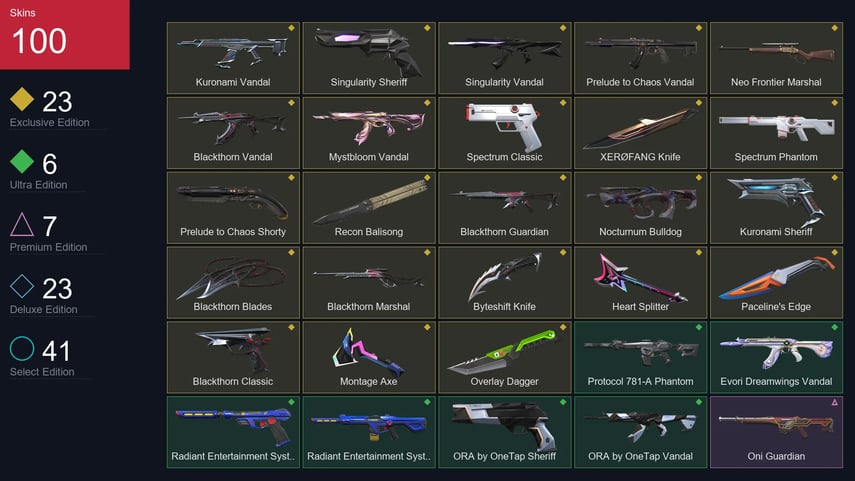Image resolution: width=855 pixels, height=481 pixels.
Task: Click the red Skins 100 counter panel
Action: [65, 34]
